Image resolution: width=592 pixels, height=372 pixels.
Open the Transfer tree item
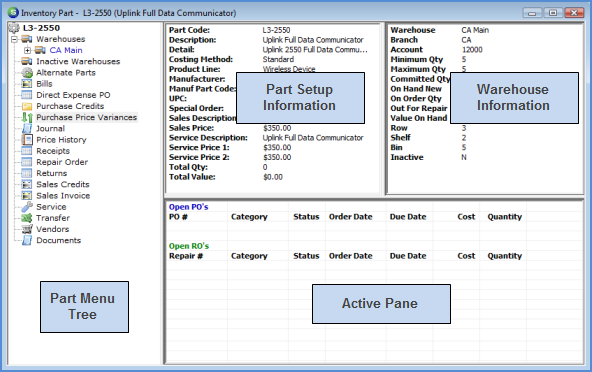[53, 218]
